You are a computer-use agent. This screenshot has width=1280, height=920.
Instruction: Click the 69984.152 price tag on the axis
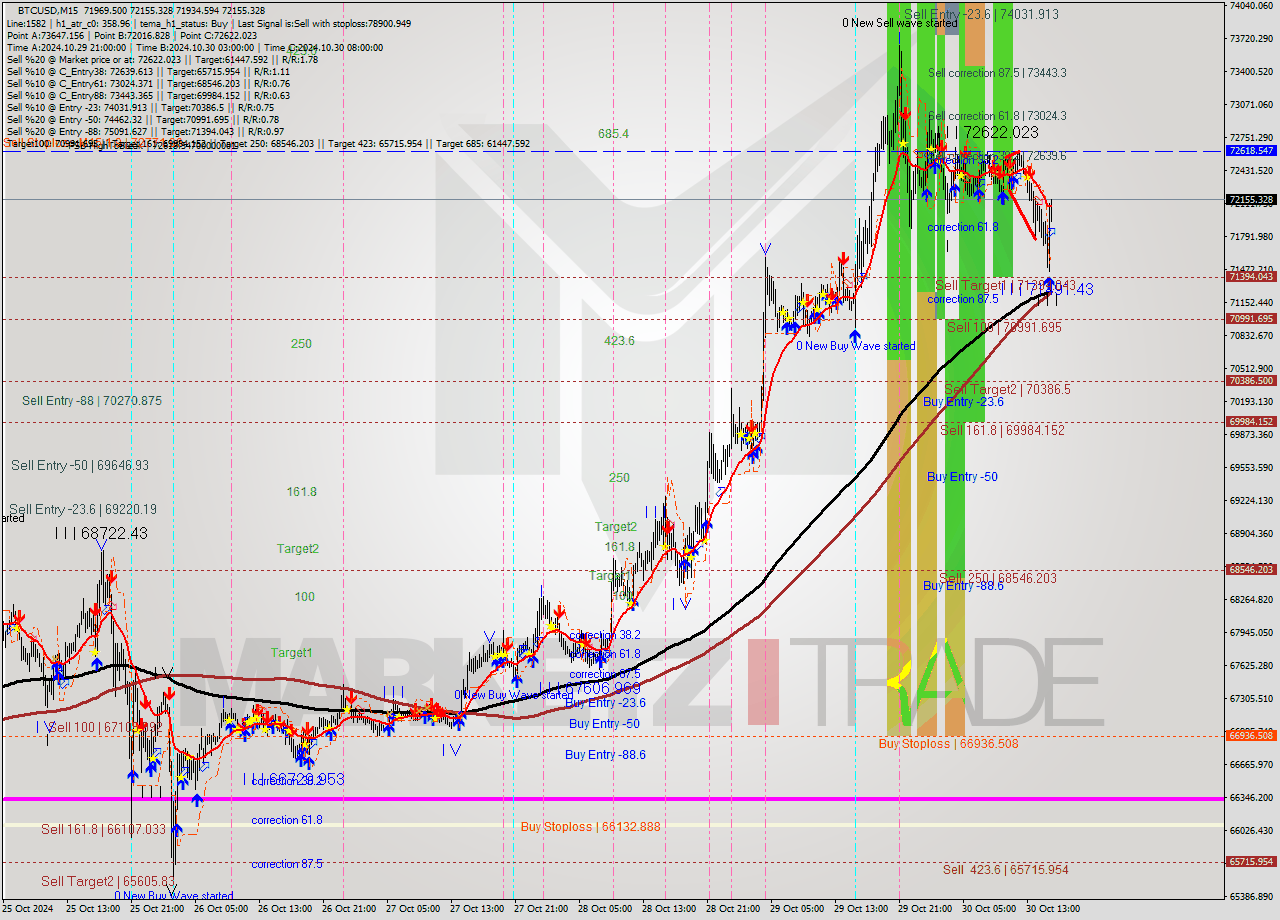click(1250, 422)
